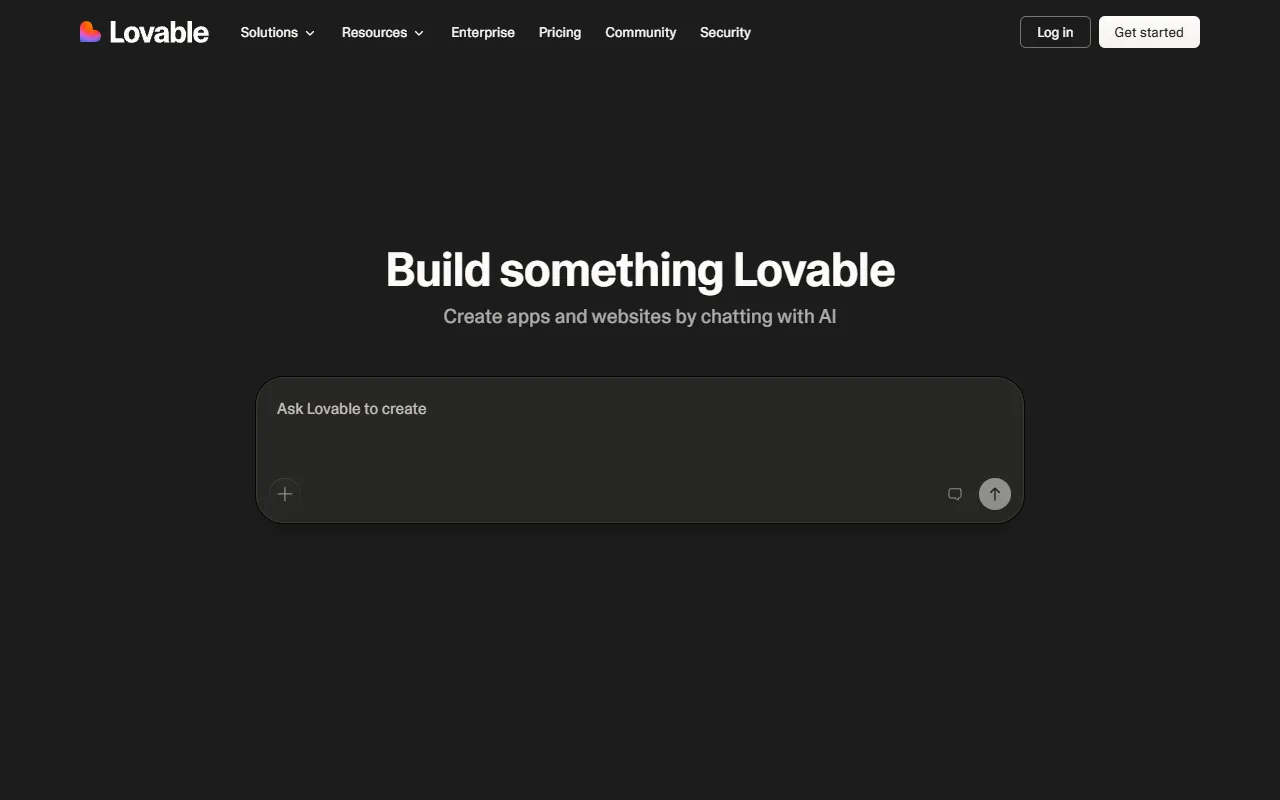The image size is (1280, 800).
Task: Submit prompt with the up-arrow send icon
Action: 995,494
